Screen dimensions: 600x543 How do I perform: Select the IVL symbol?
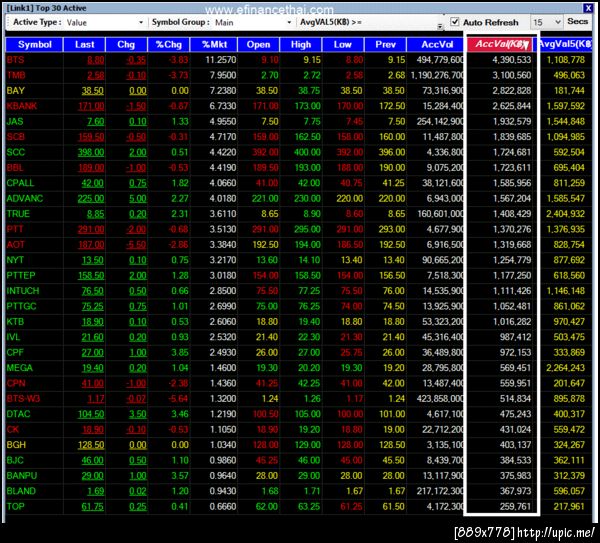click(13, 337)
